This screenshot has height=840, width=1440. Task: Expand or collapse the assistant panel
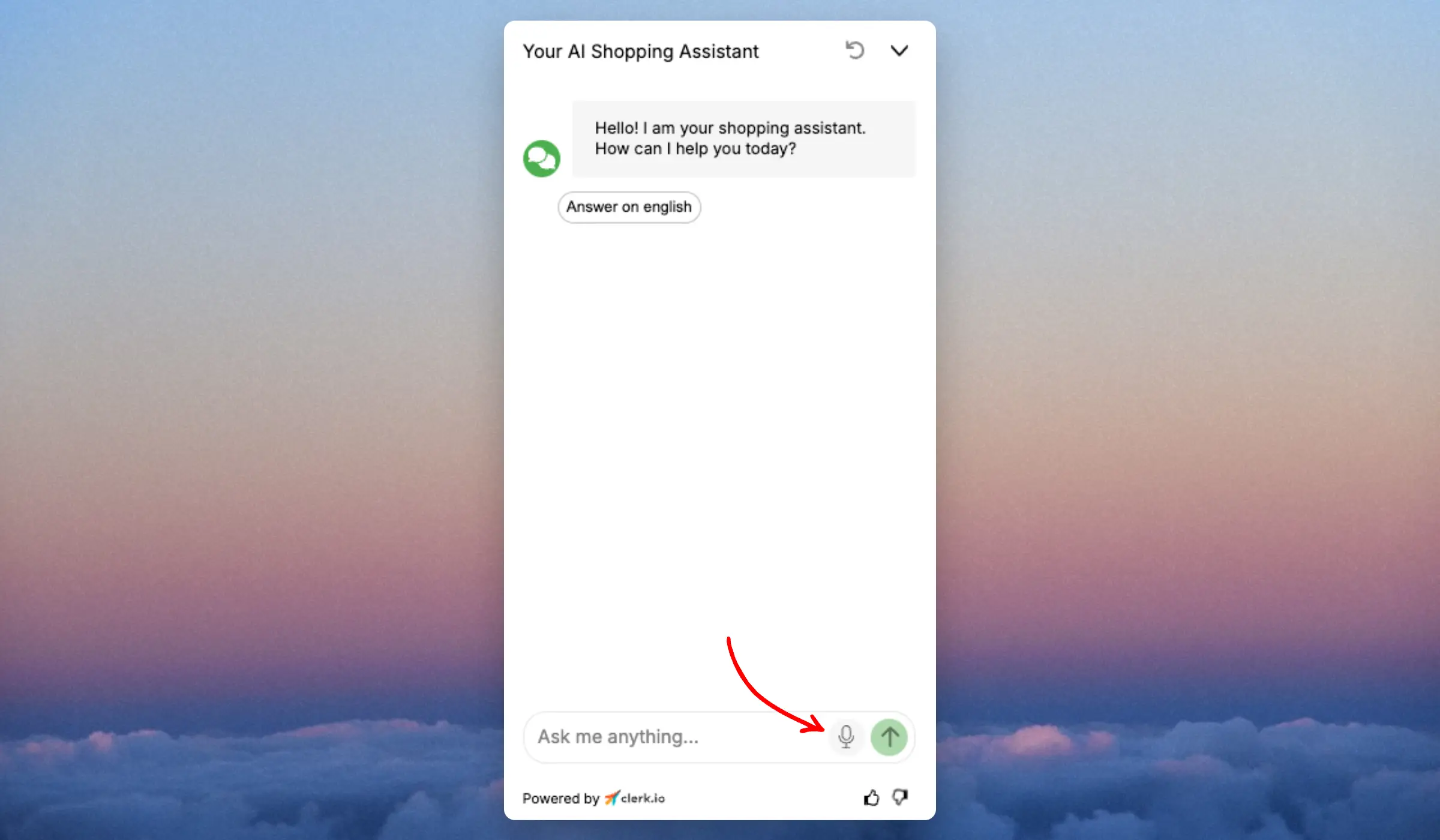899,49
